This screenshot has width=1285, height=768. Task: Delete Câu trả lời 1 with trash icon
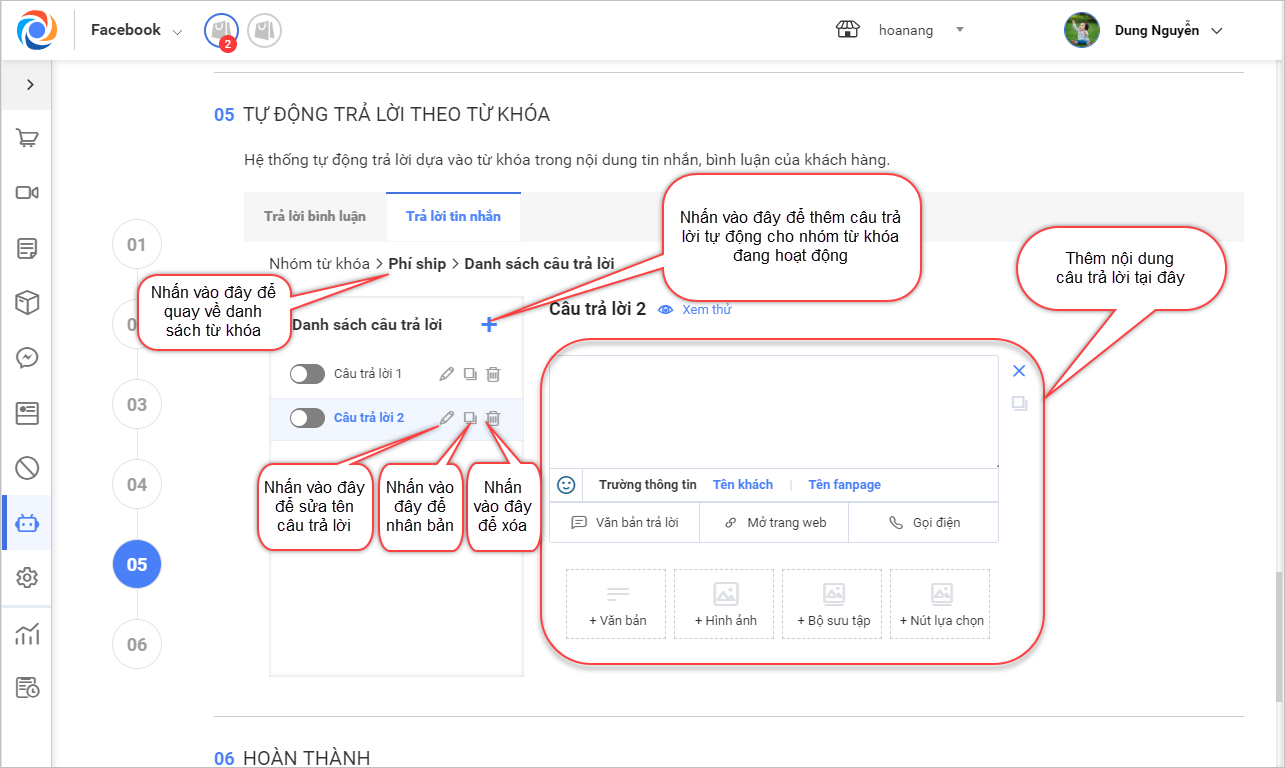coord(493,374)
